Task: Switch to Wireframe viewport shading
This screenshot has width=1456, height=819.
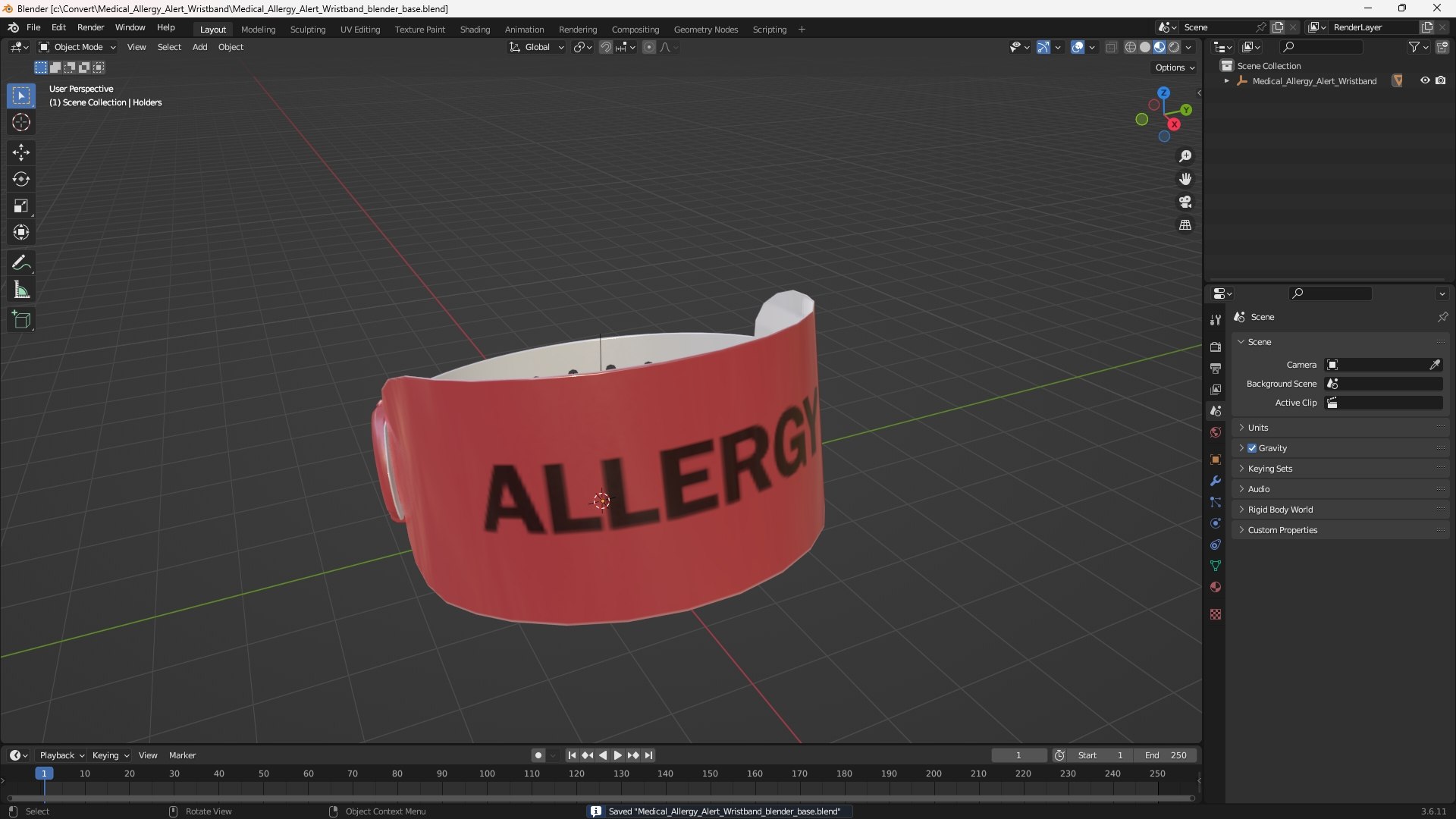Action: pos(1131,47)
